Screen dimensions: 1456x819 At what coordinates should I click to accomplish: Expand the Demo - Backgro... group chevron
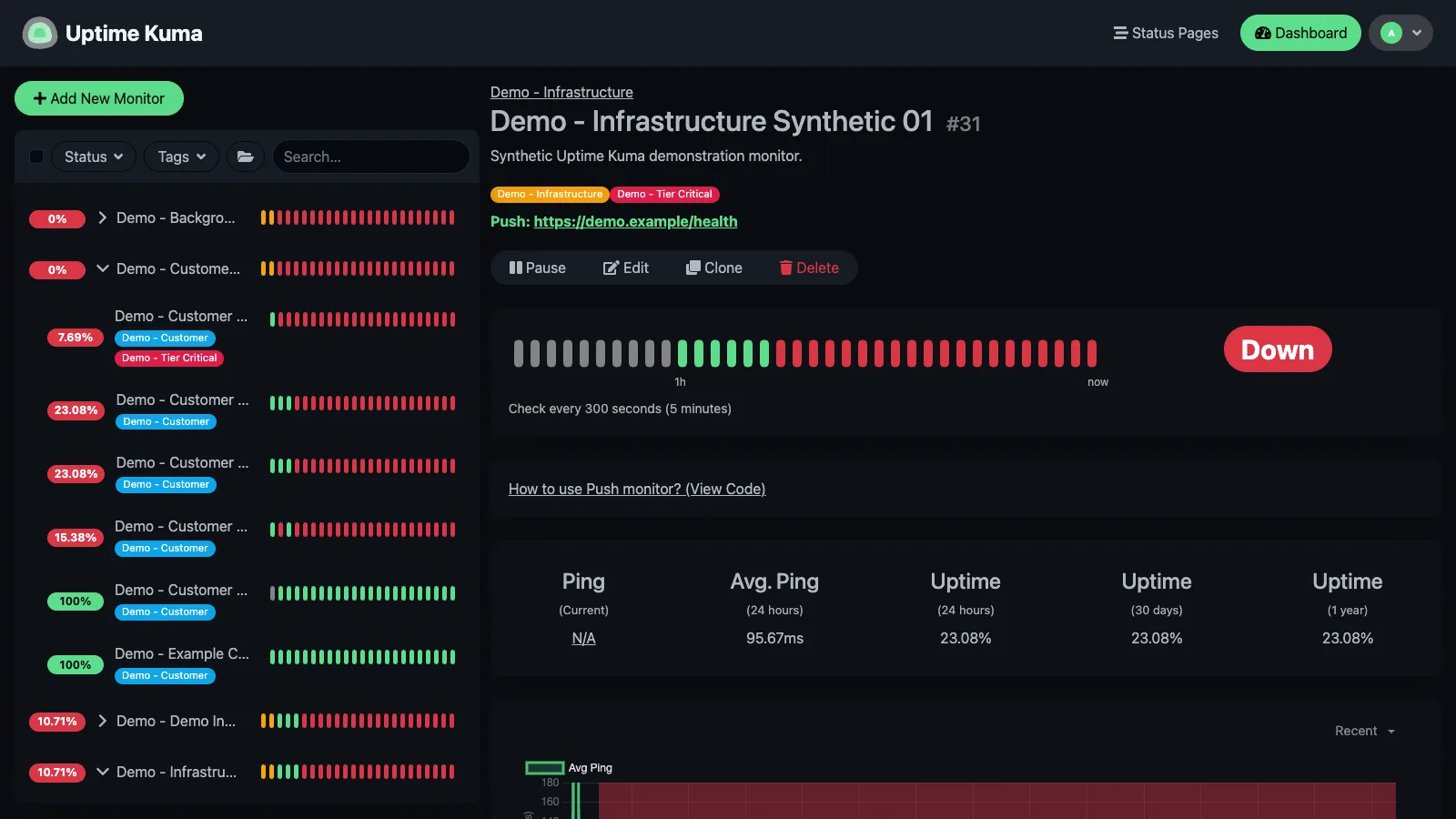102,217
